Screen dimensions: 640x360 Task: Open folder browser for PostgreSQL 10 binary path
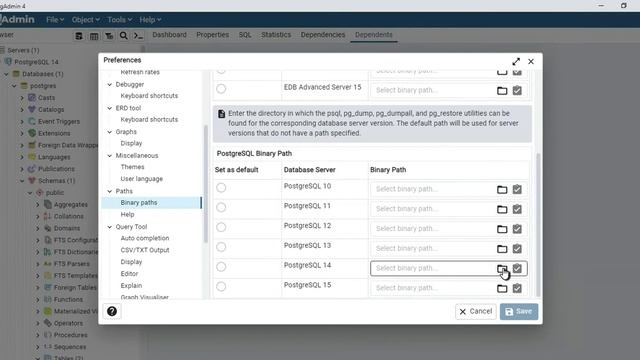coord(502,189)
